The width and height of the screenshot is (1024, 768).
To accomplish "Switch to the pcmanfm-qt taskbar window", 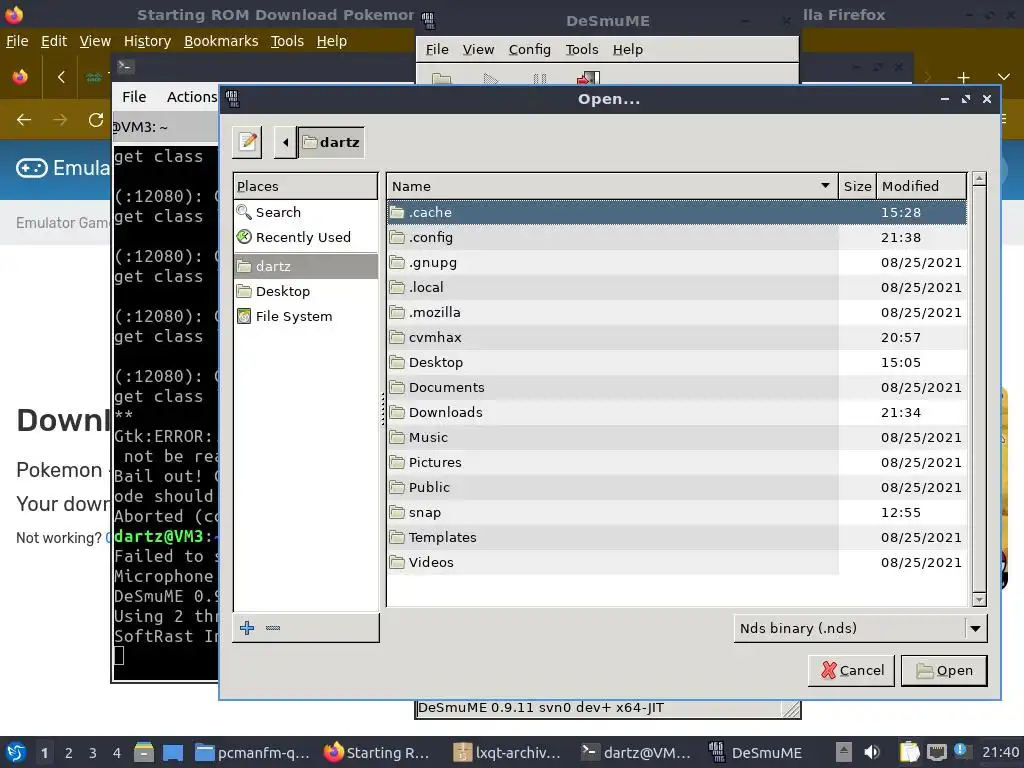I will point(253,753).
